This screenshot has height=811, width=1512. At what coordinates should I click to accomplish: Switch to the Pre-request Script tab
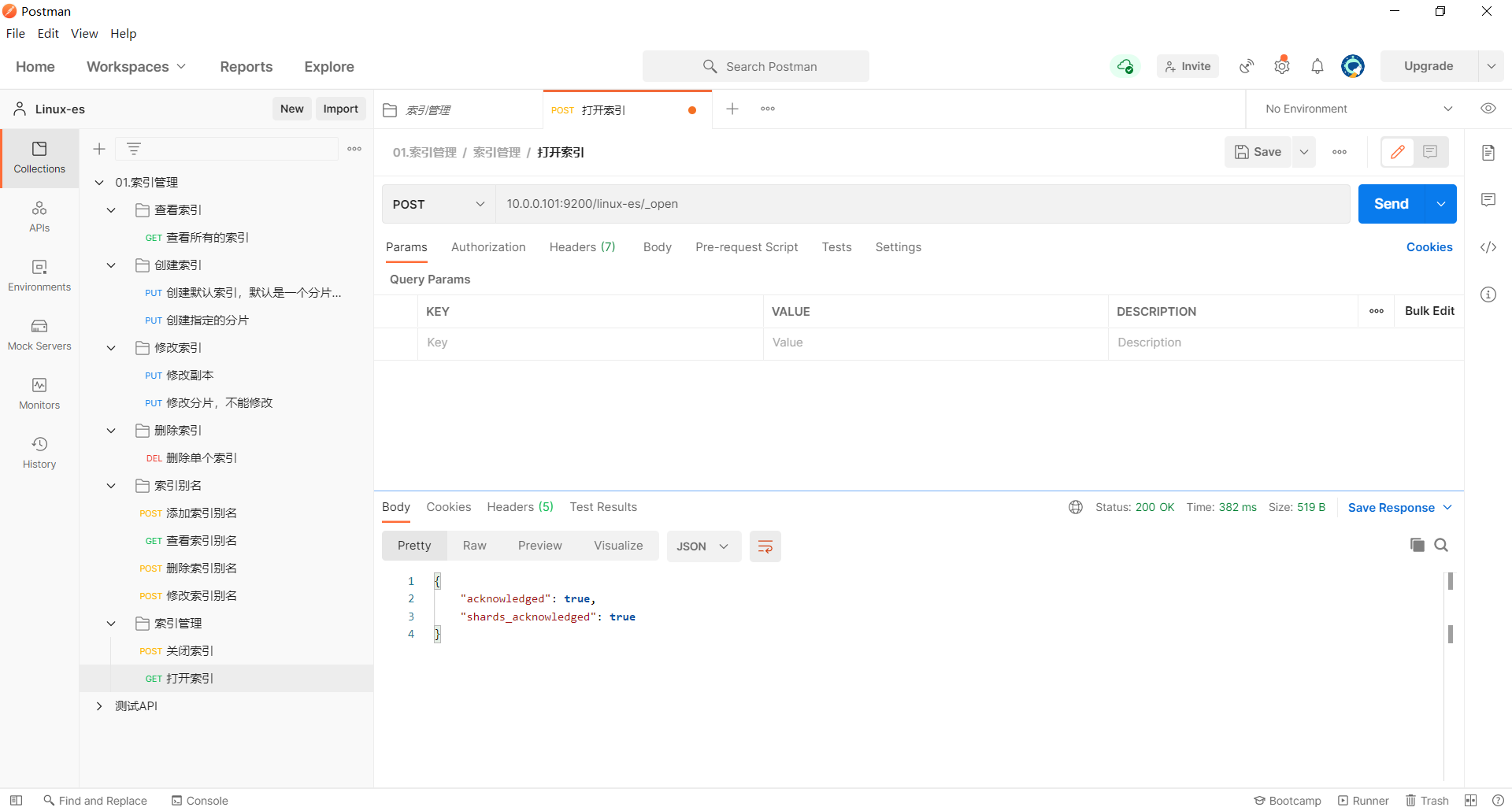click(747, 247)
